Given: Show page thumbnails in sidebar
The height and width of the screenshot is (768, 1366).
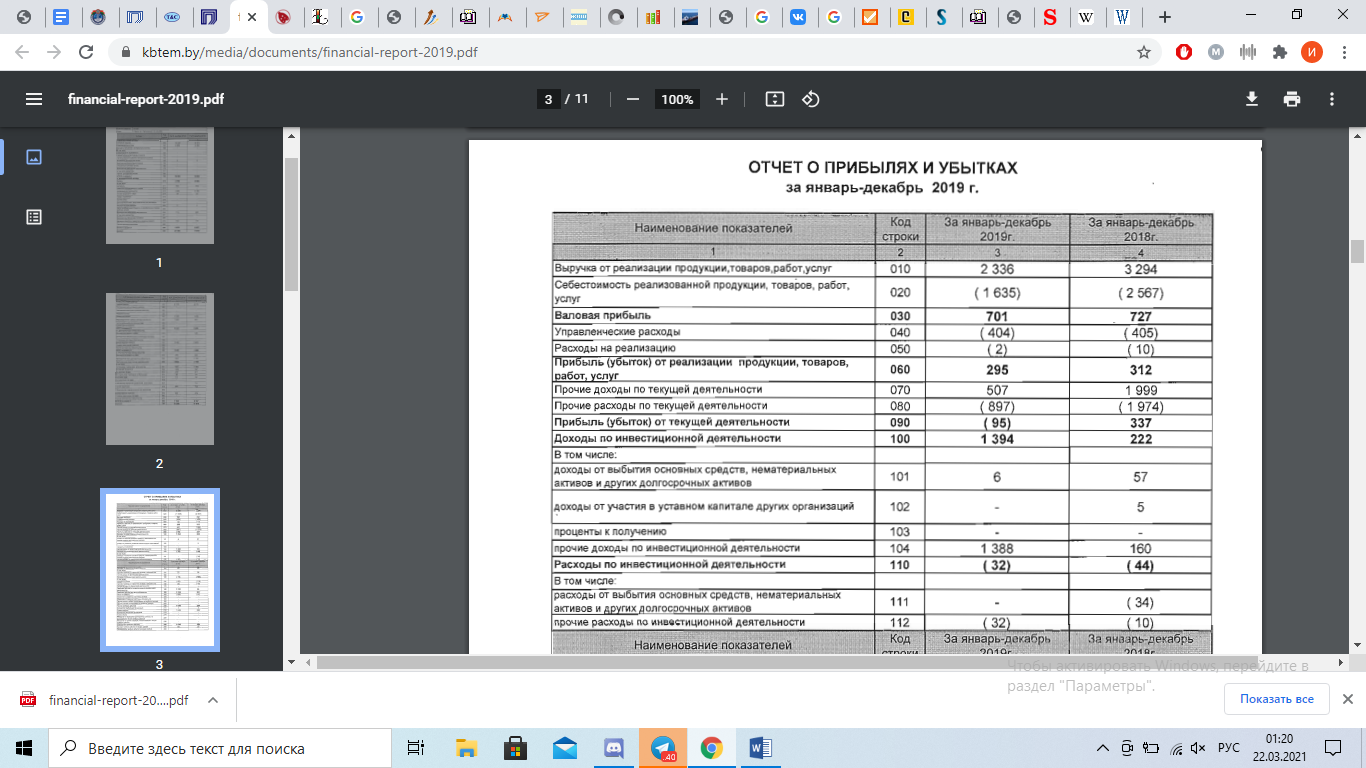Looking at the screenshot, I should (x=34, y=157).
